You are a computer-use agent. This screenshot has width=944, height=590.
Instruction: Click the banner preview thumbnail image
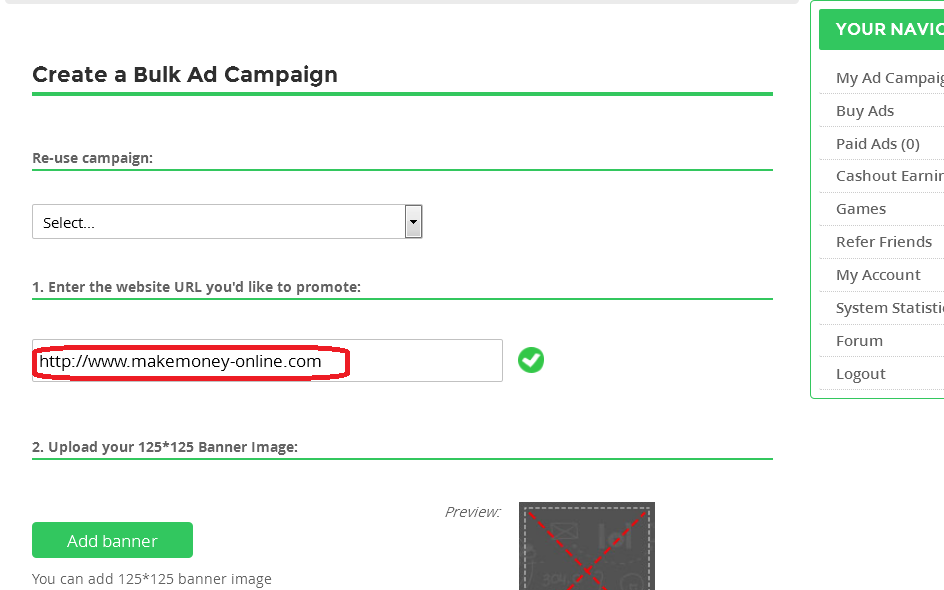point(586,546)
